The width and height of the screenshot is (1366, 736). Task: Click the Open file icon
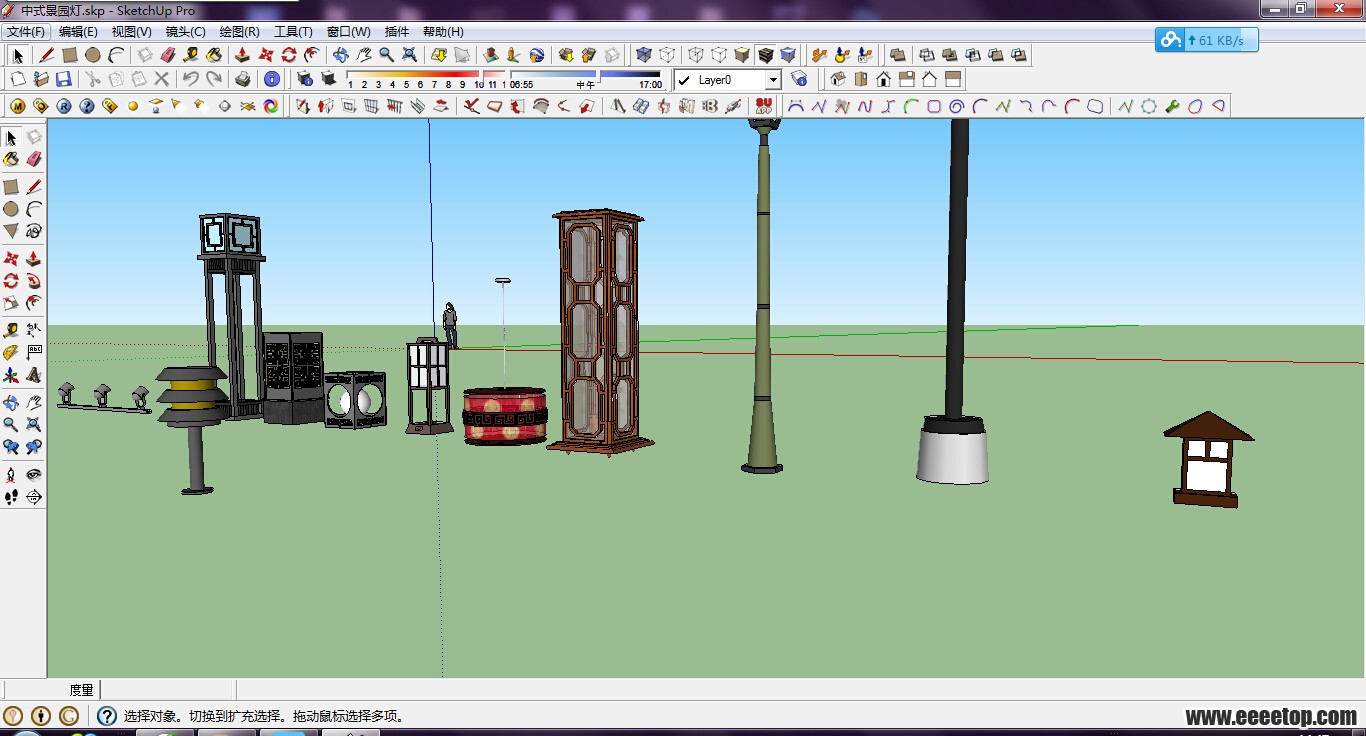41,79
